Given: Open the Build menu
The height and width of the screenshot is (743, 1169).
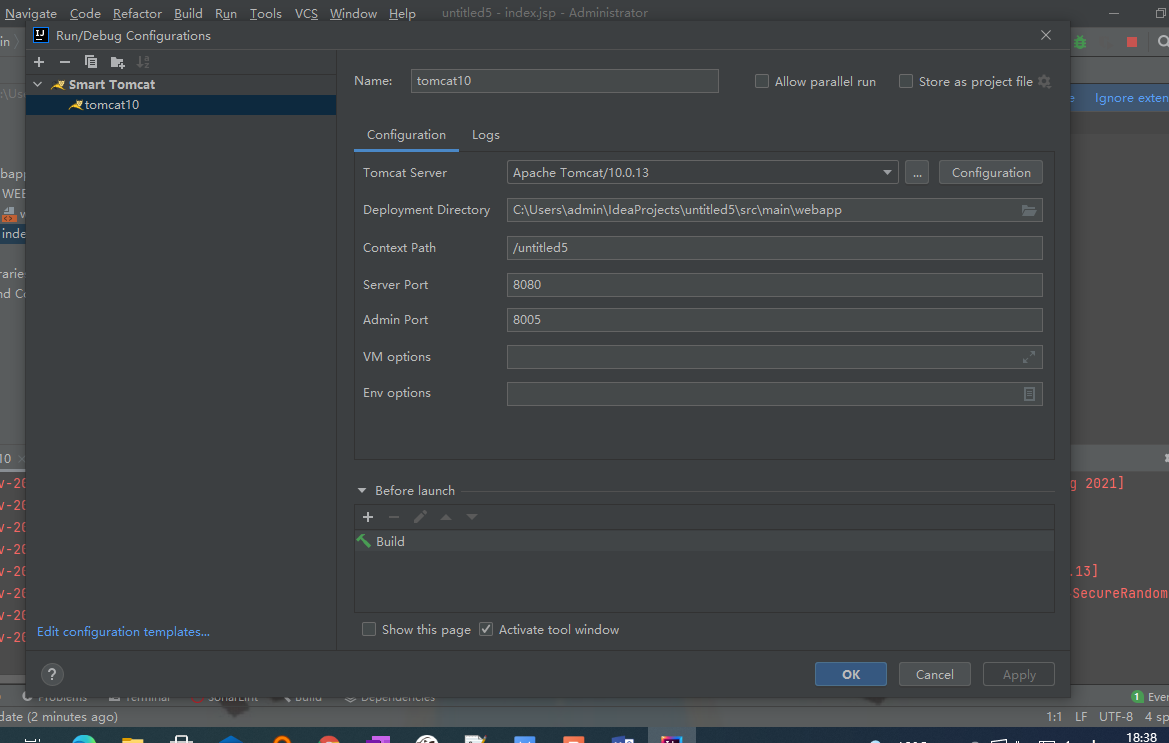Looking at the screenshot, I should point(188,13).
